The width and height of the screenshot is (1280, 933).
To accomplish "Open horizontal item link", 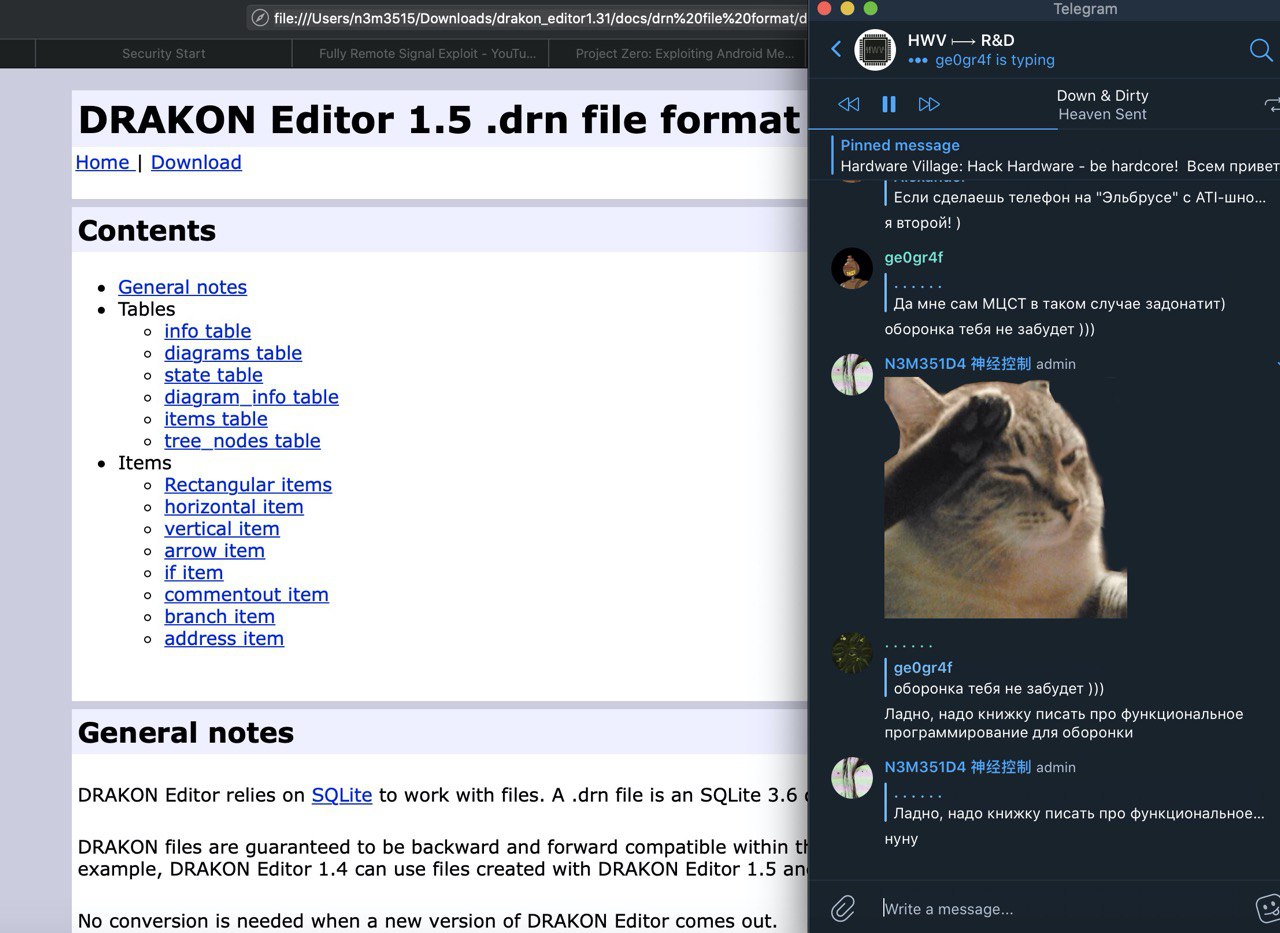I will point(234,507).
